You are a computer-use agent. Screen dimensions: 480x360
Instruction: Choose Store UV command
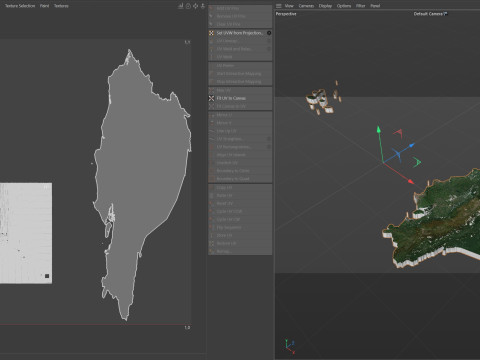tap(240, 235)
